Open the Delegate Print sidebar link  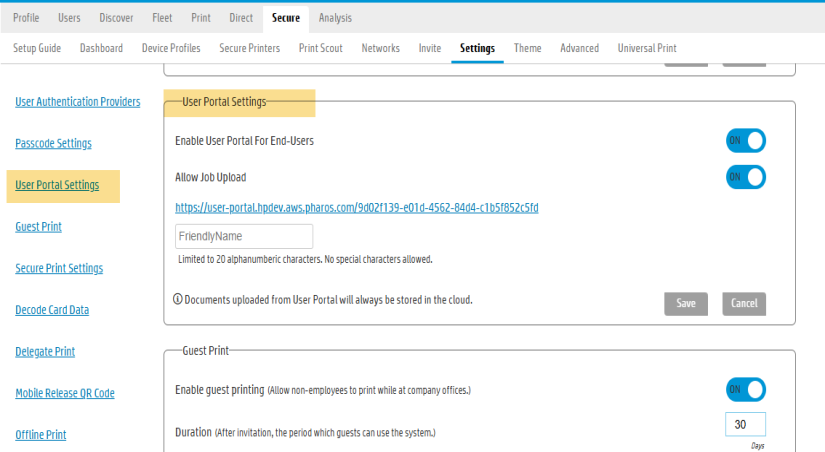pos(45,351)
